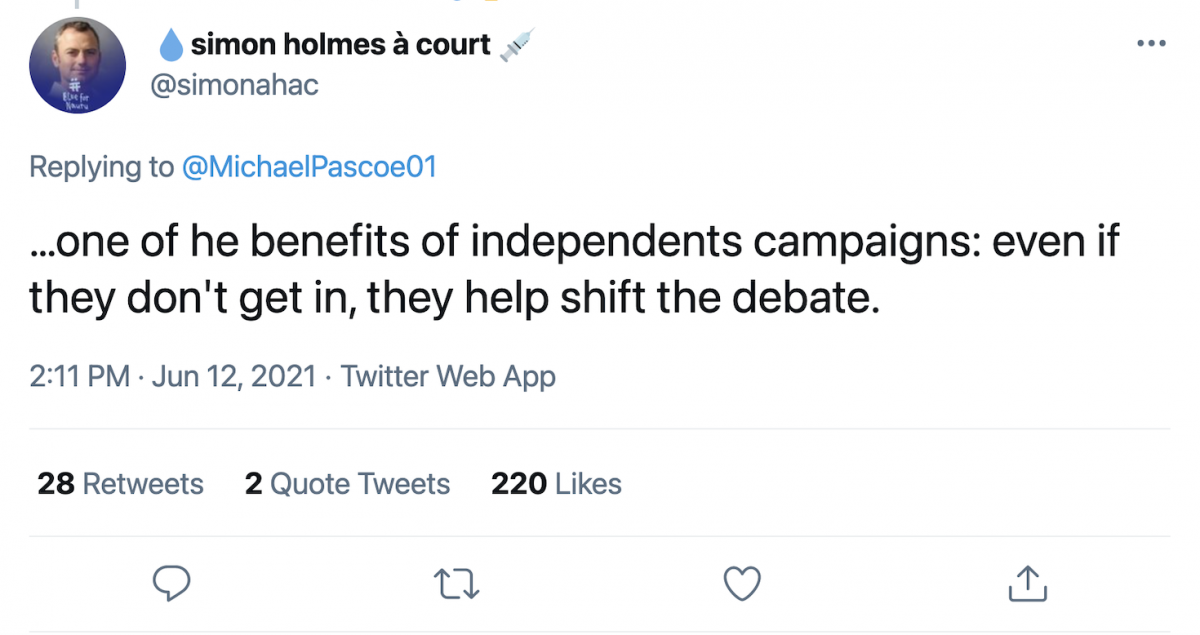Click the water droplet emoji before the name
Viewport: 1200px width, 635px height.
pos(171,45)
